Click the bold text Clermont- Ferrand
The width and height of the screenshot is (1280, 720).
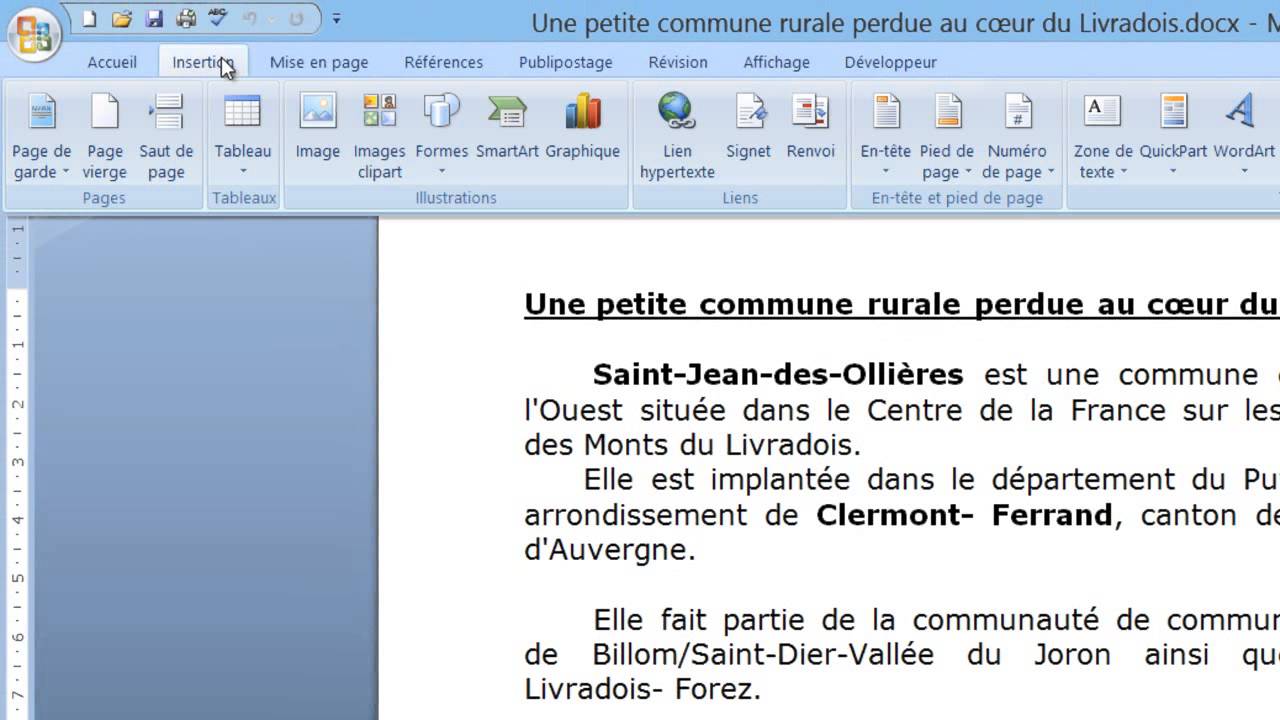pos(964,515)
